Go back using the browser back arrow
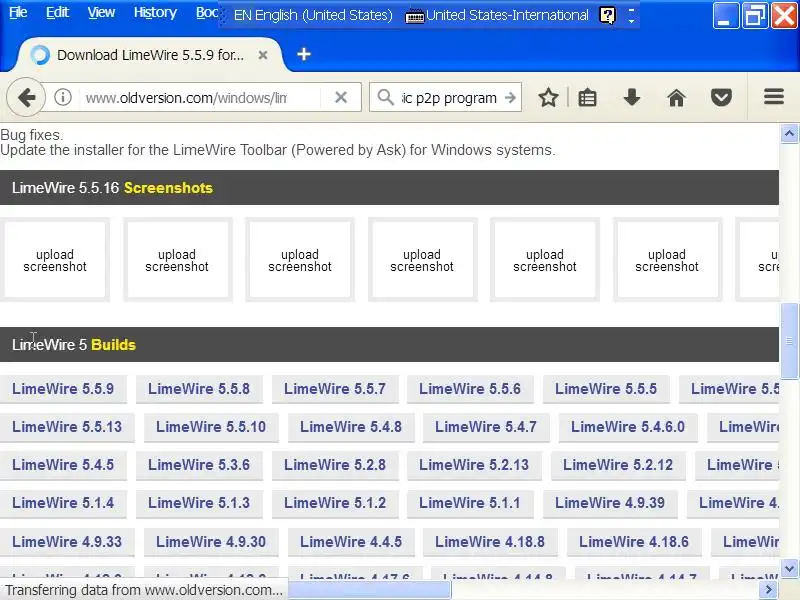This screenshot has width=800, height=600. coord(26,97)
